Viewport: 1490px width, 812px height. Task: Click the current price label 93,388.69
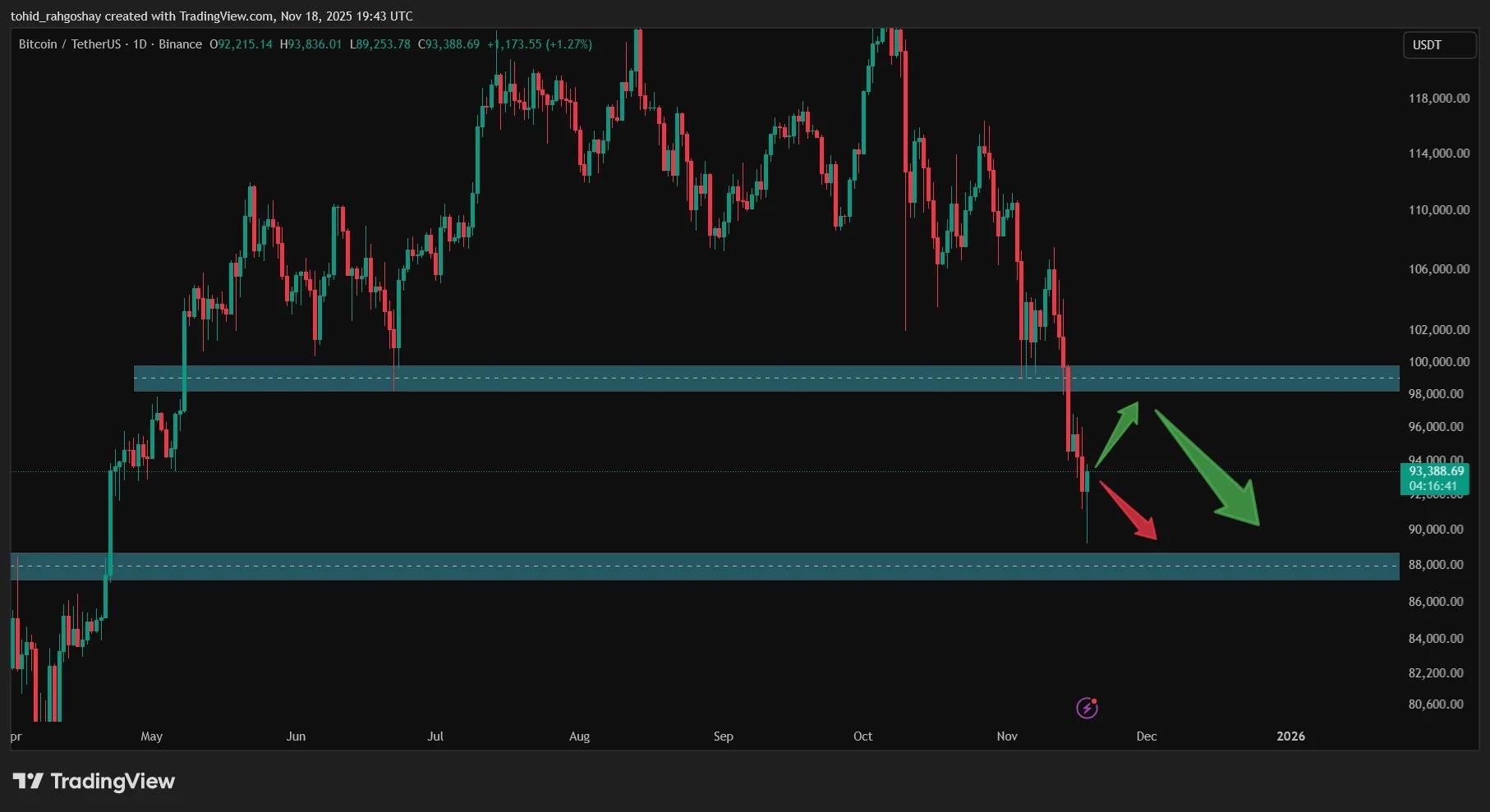click(1436, 471)
